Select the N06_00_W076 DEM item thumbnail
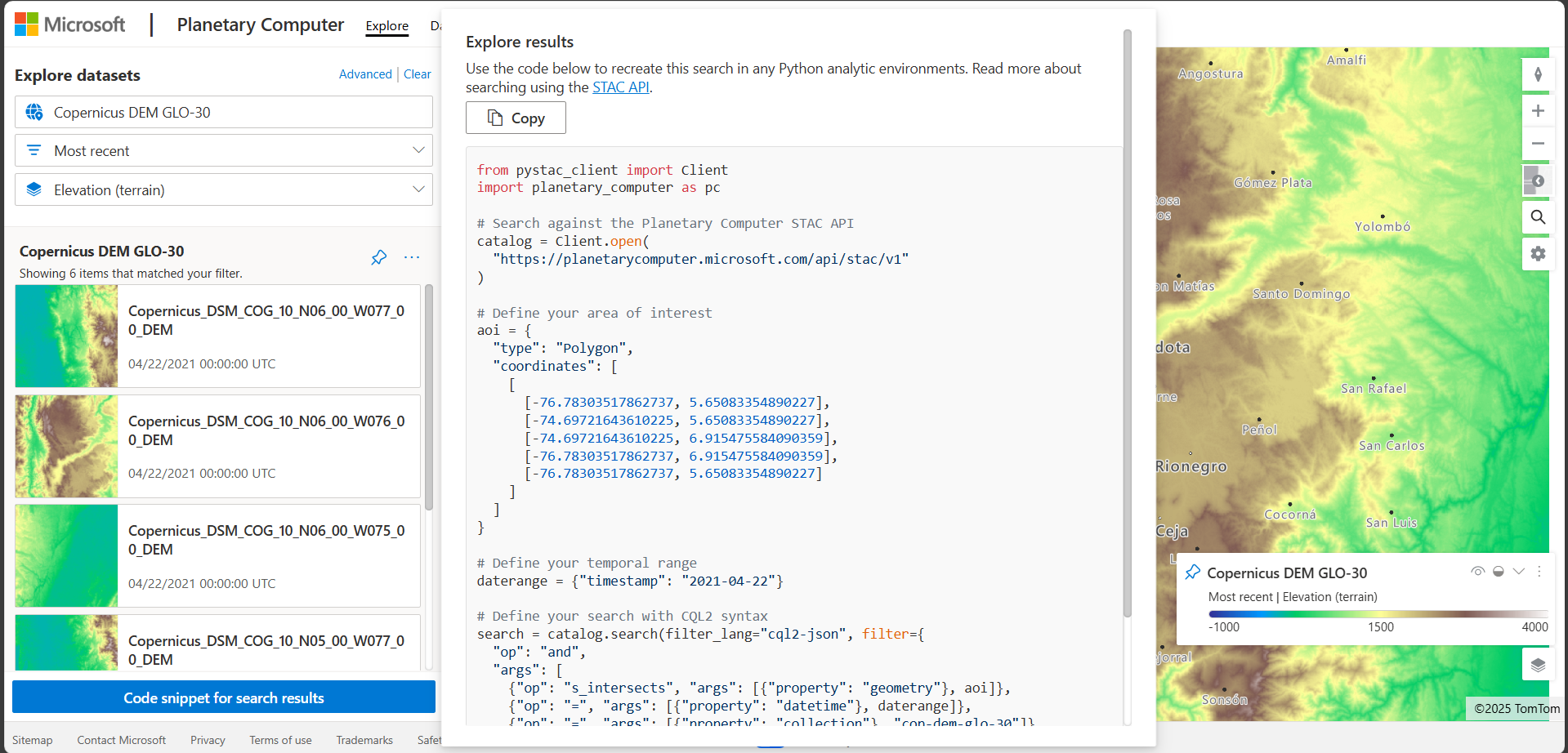1568x753 pixels. click(67, 447)
